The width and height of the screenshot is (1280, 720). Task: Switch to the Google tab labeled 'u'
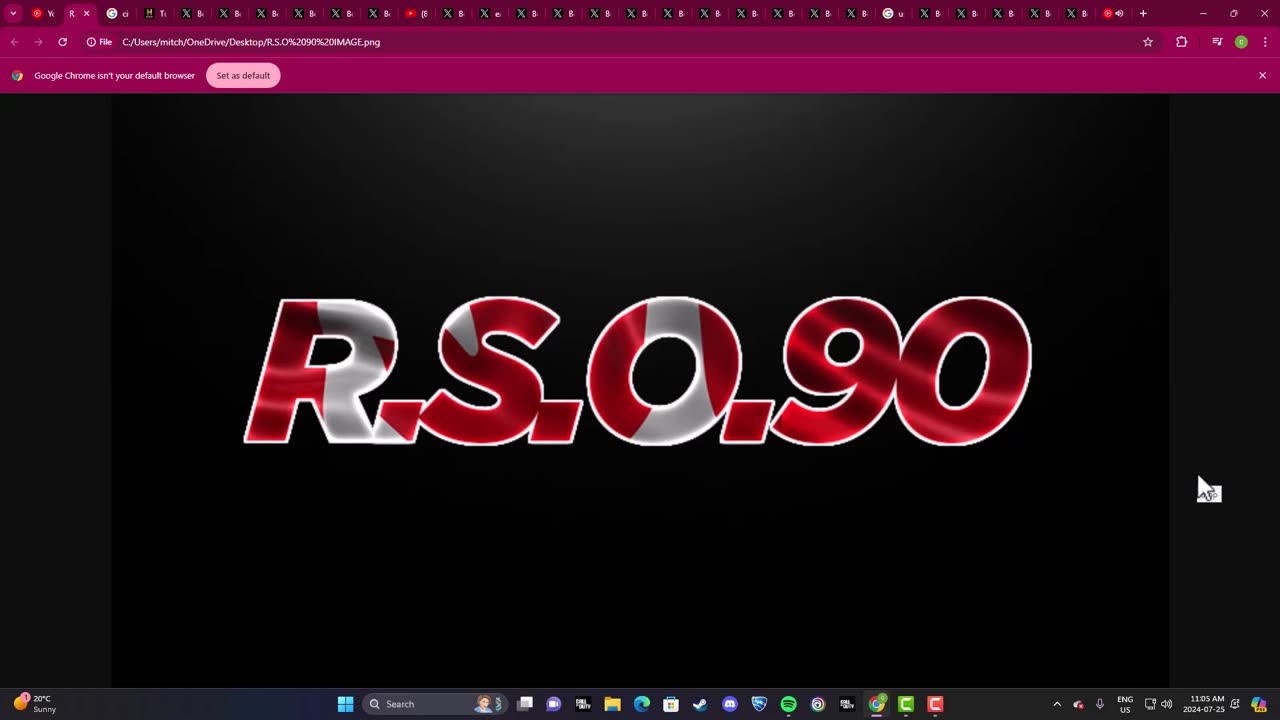click(x=894, y=13)
